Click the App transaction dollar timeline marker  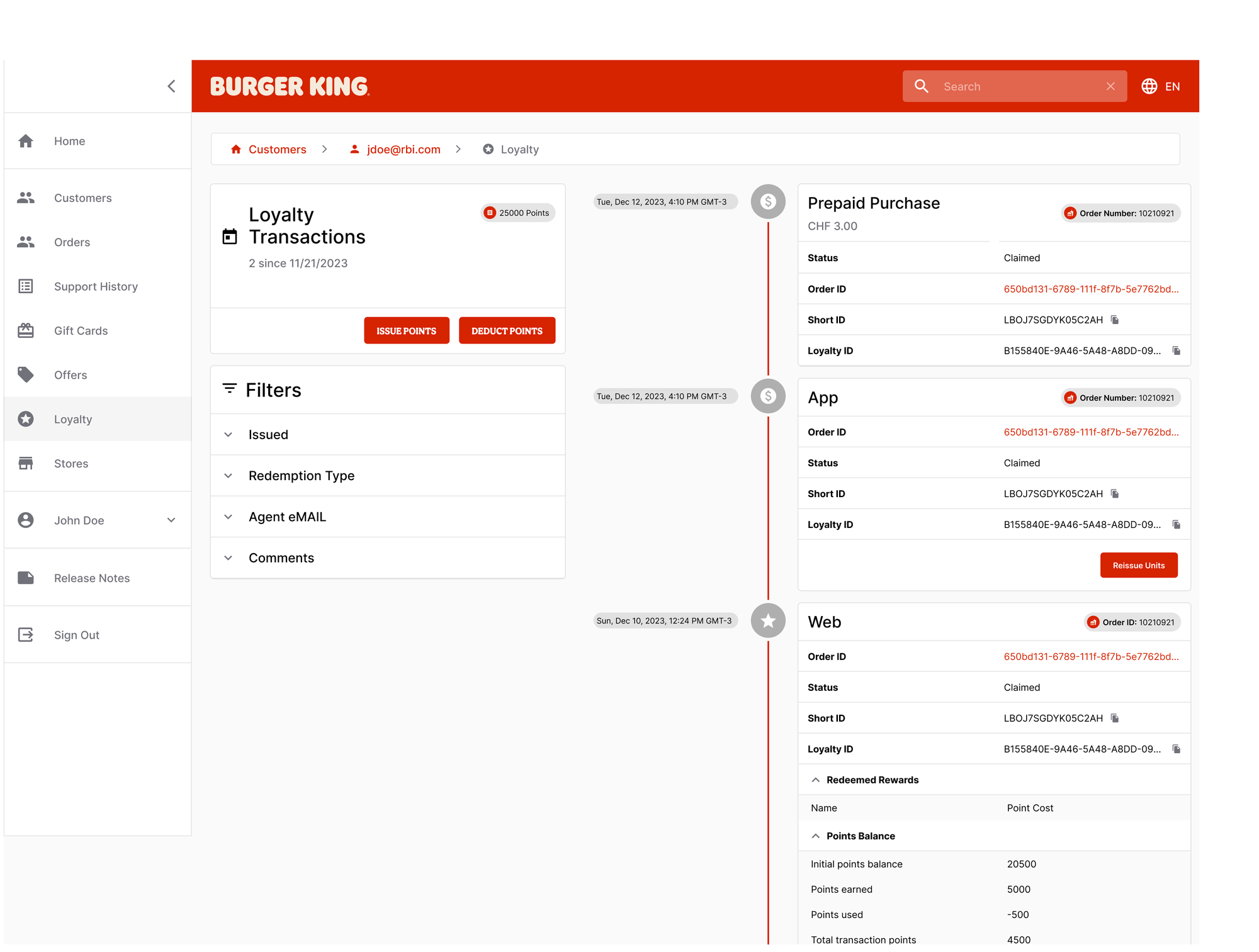point(768,396)
